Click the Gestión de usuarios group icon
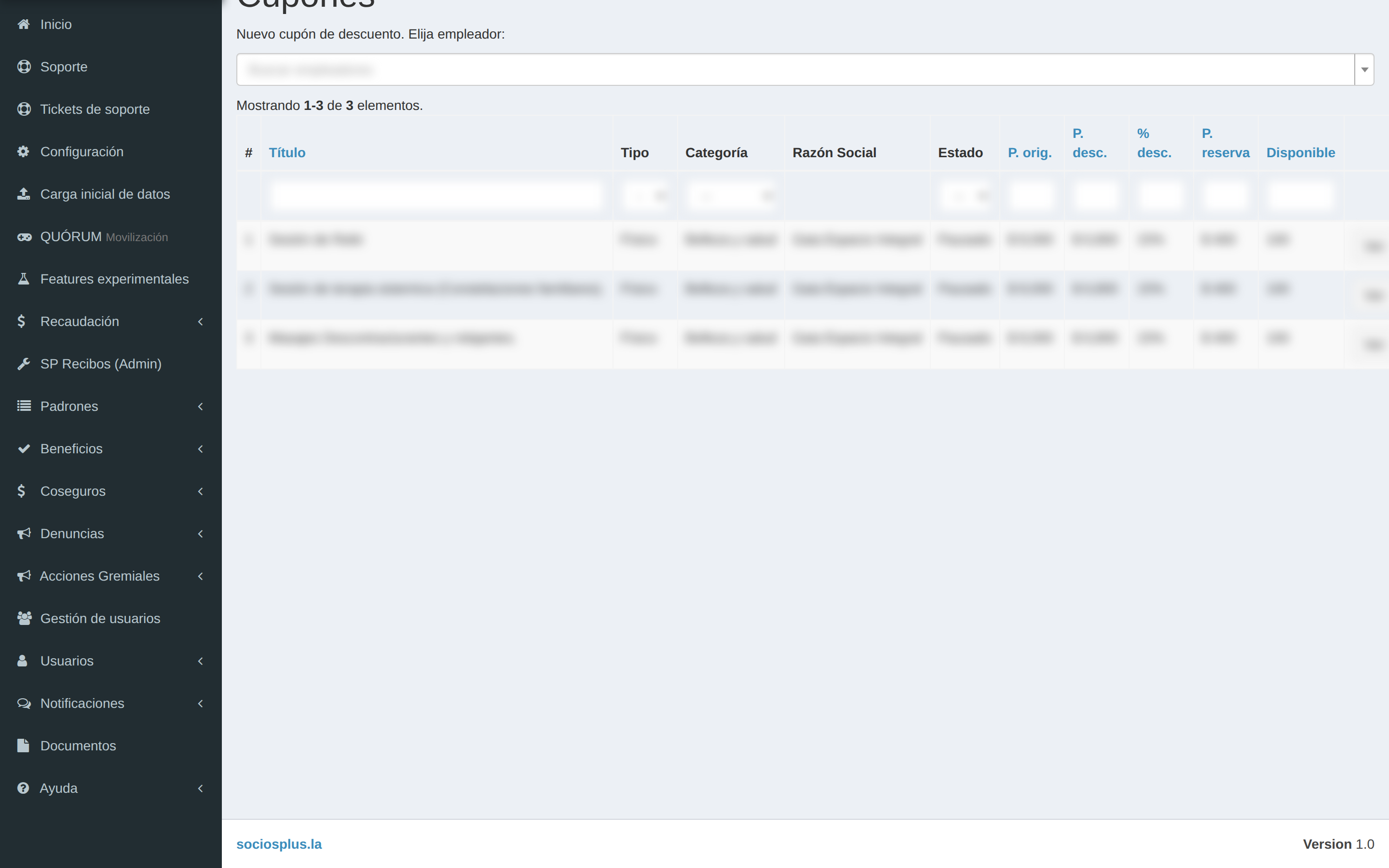 pyautogui.click(x=24, y=618)
